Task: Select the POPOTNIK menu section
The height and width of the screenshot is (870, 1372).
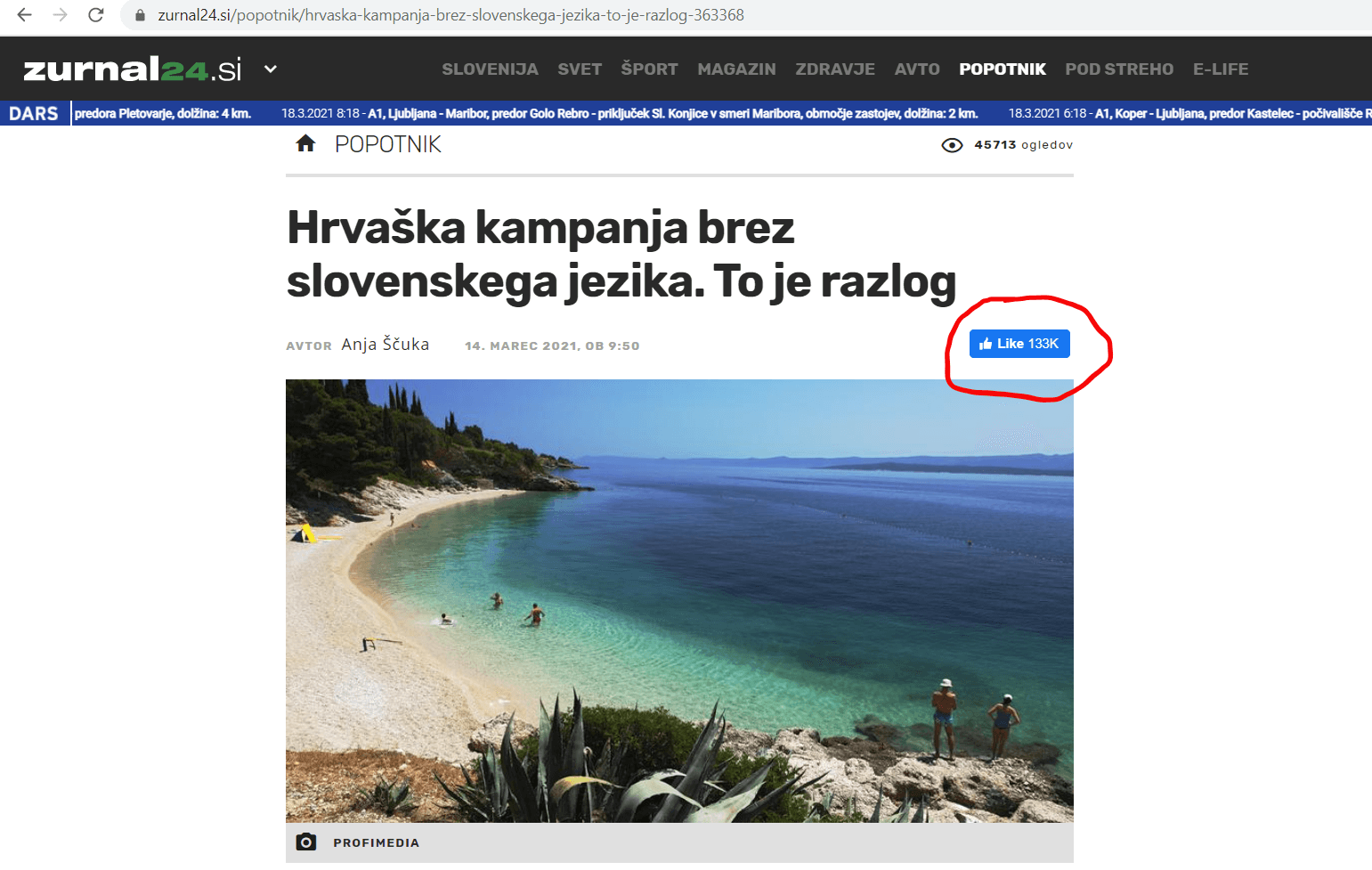Action: point(1003,69)
